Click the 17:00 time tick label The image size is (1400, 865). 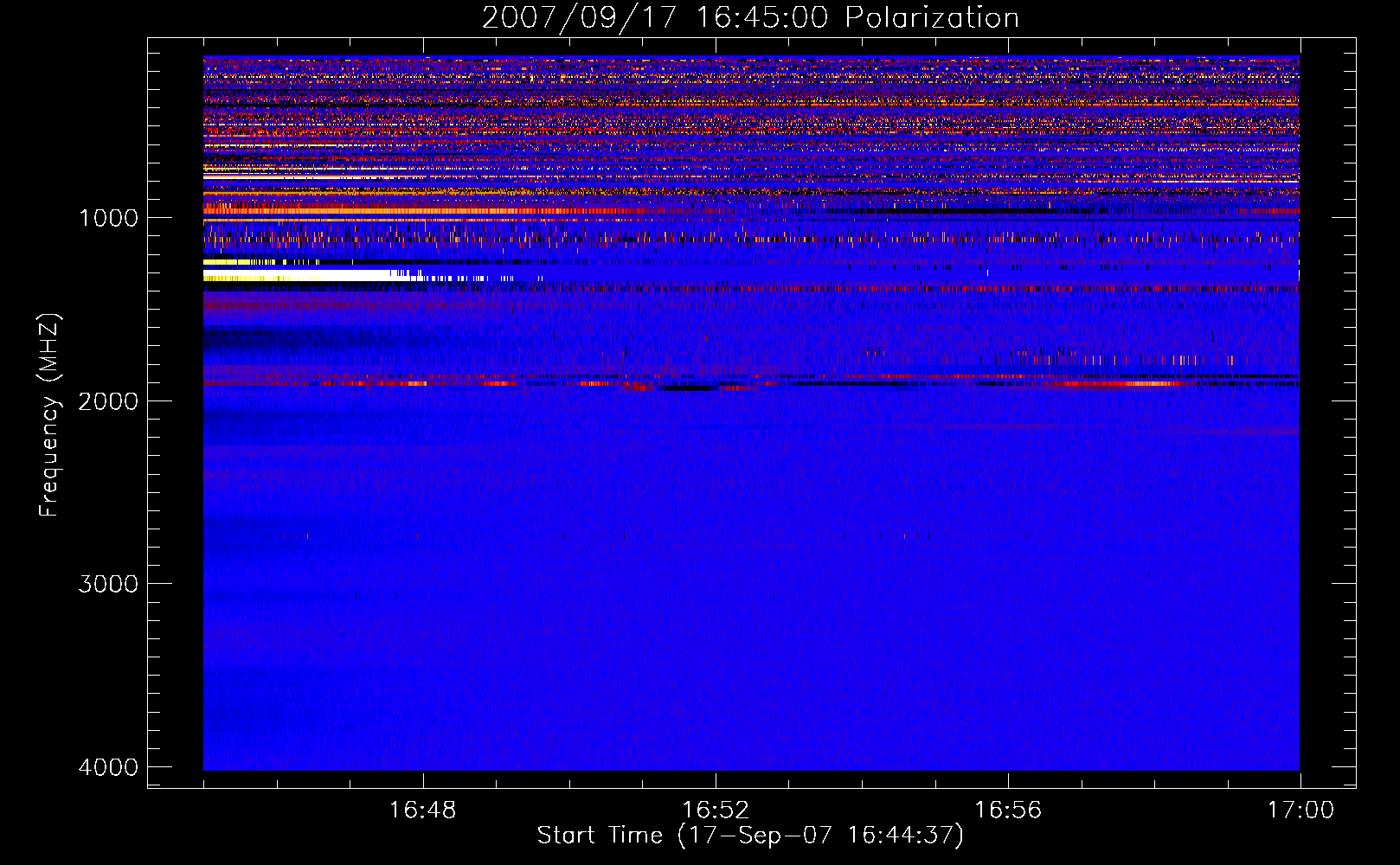pyautogui.click(x=1300, y=811)
